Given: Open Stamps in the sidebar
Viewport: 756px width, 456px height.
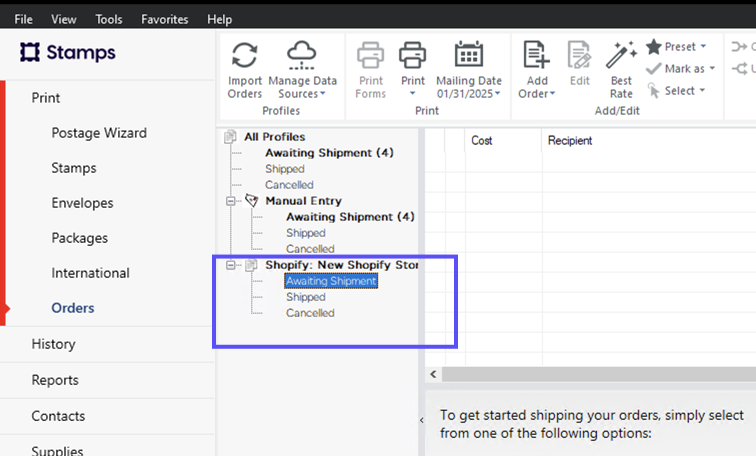Looking at the screenshot, I should coord(74,168).
